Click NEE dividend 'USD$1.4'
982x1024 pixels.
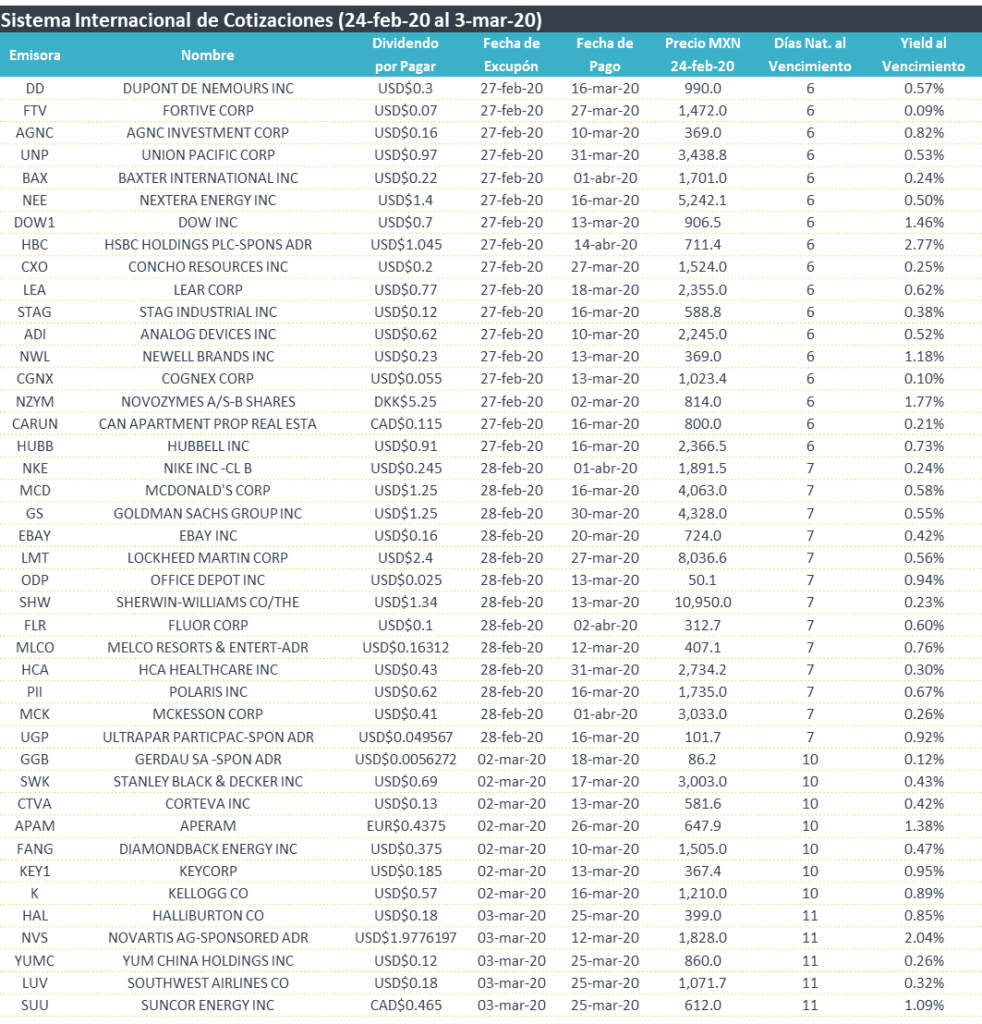[405, 200]
